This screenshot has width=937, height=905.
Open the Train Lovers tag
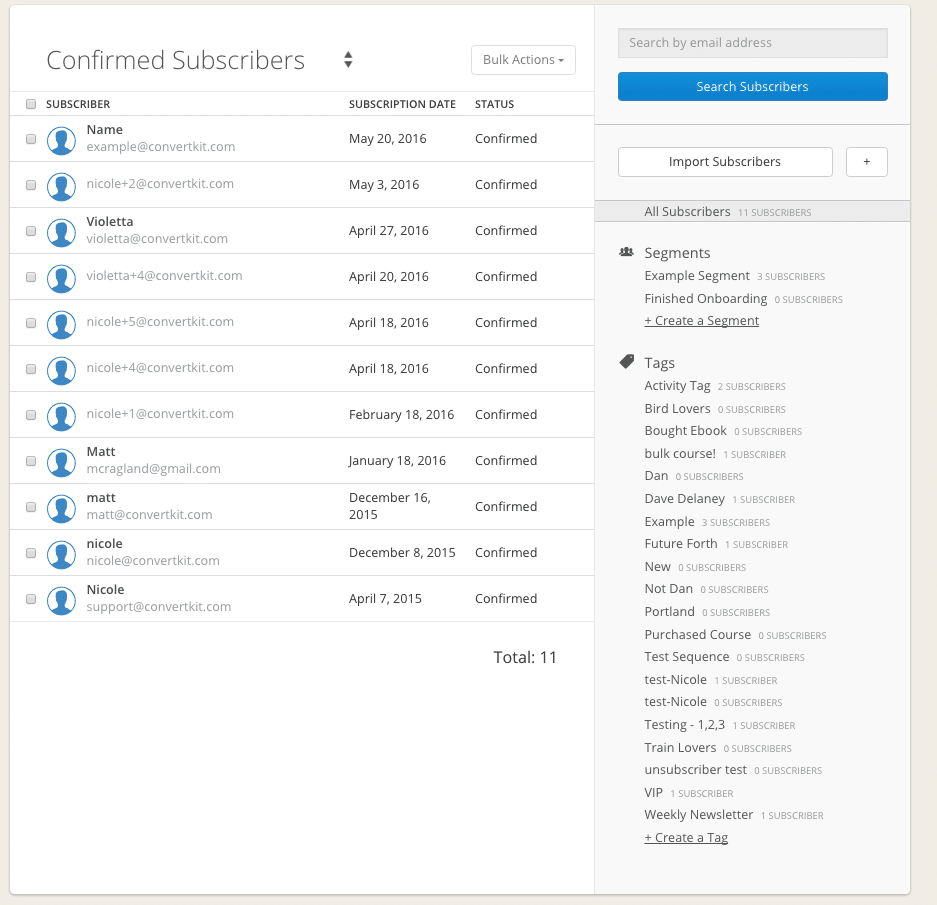pos(680,748)
